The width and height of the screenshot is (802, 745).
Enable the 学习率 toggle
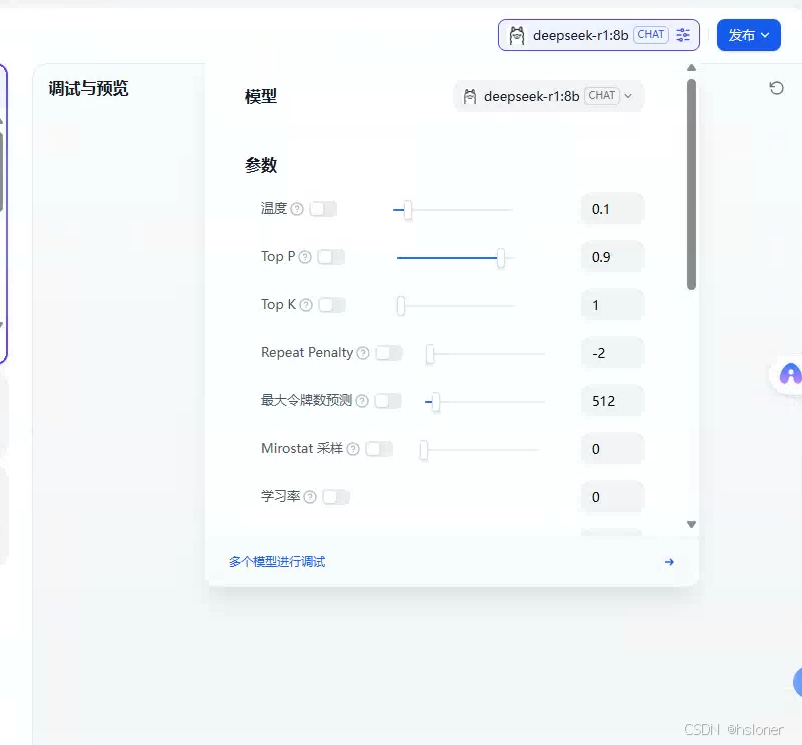[x=336, y=497]
